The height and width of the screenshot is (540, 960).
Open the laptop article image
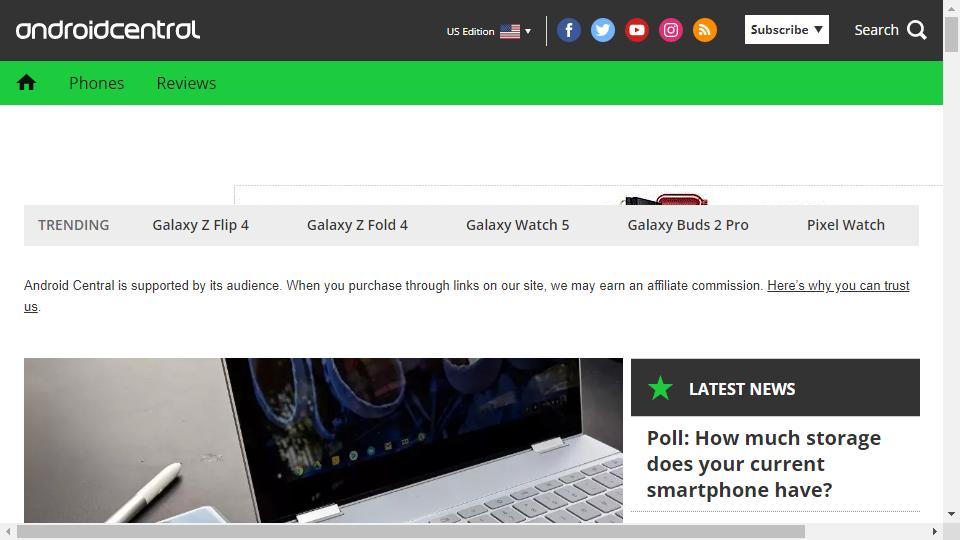click(x=323, y=440)
